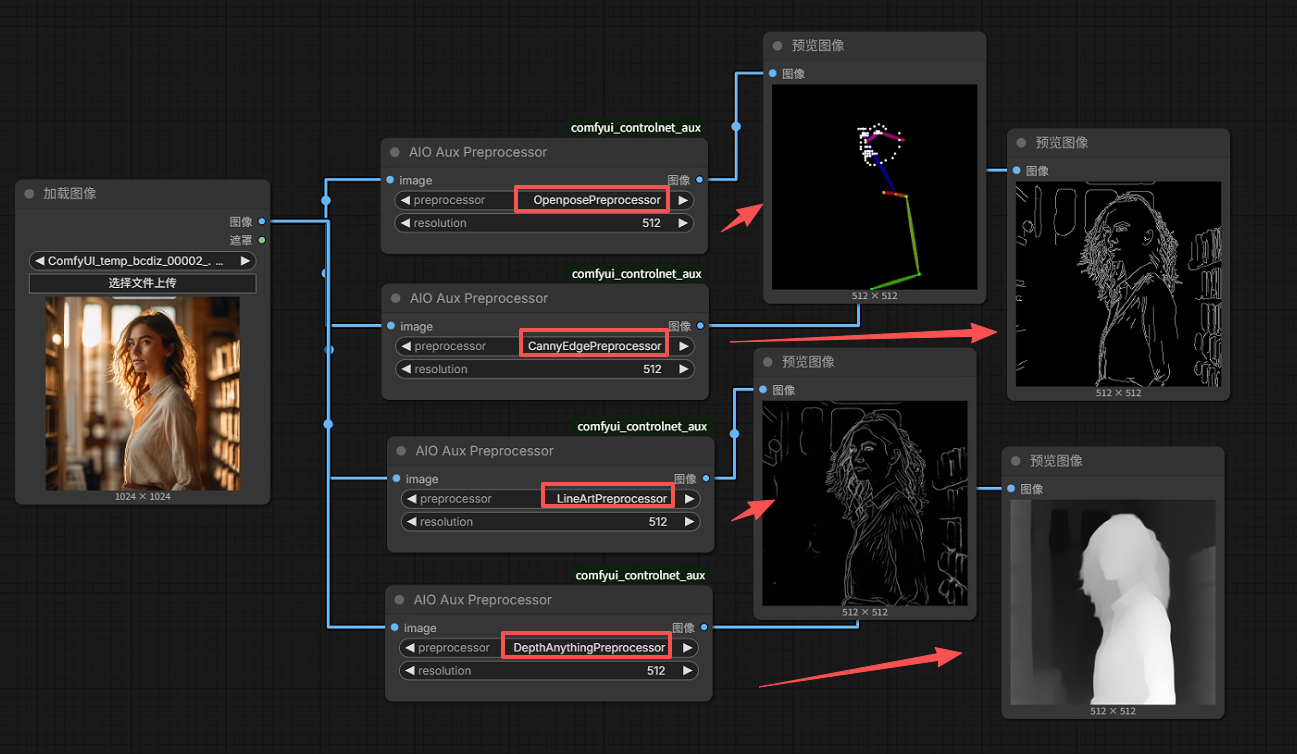
Task: Click the 图像 output port of 加载图像
Action: click(262, 221)
